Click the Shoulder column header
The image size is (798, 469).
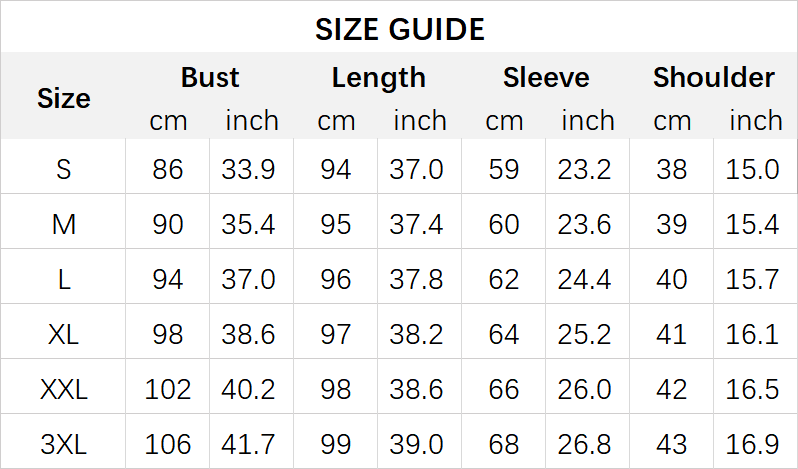pos(713,77)
